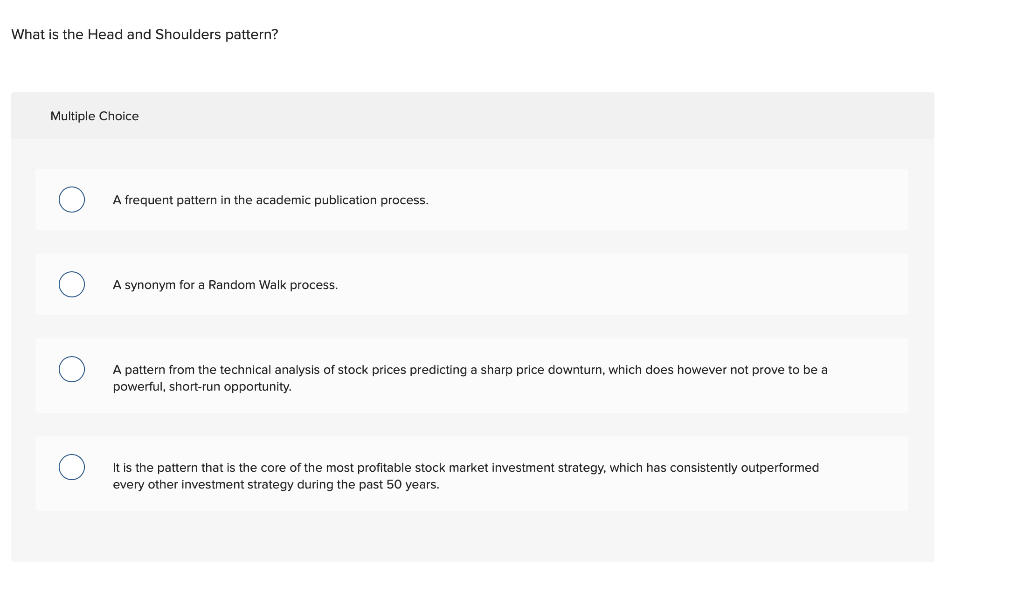Click the answer text starting 'A pattern from the technical analysis'

pos(470,370)
